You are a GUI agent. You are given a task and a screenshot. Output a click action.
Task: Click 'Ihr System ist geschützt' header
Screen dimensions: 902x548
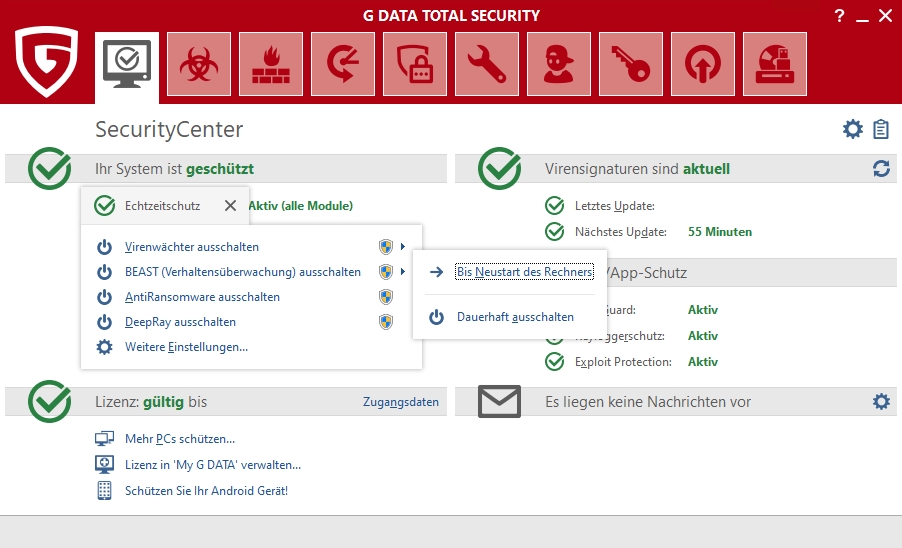tap(174, 168)
